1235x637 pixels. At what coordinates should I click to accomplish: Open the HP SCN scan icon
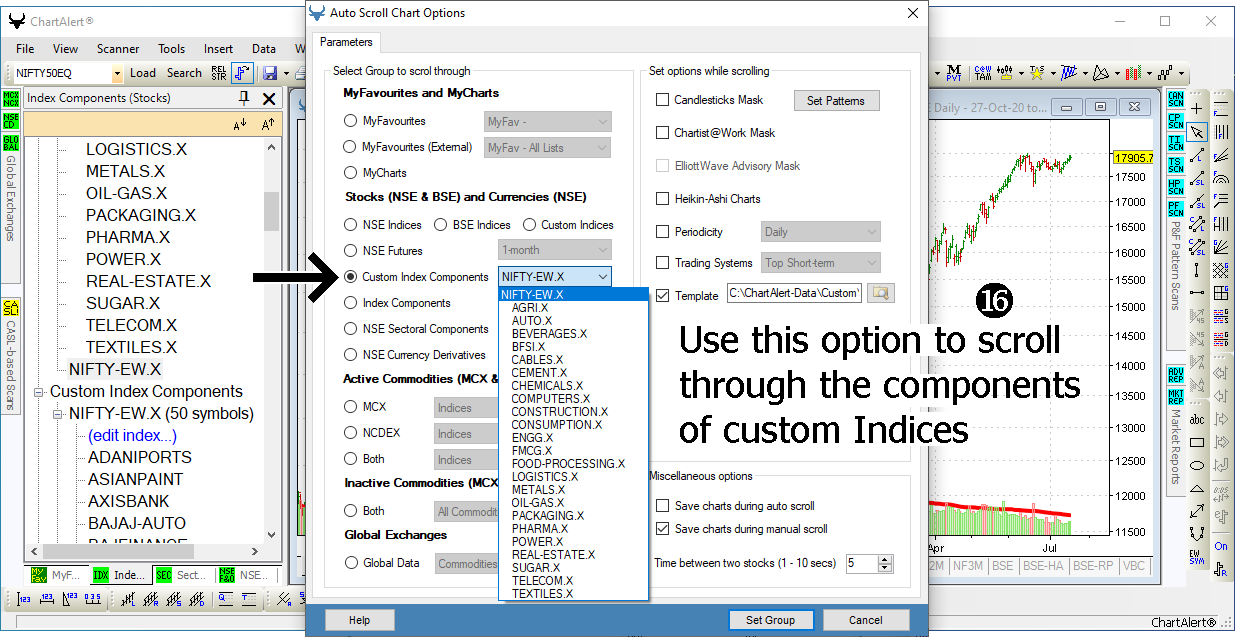1175,188
